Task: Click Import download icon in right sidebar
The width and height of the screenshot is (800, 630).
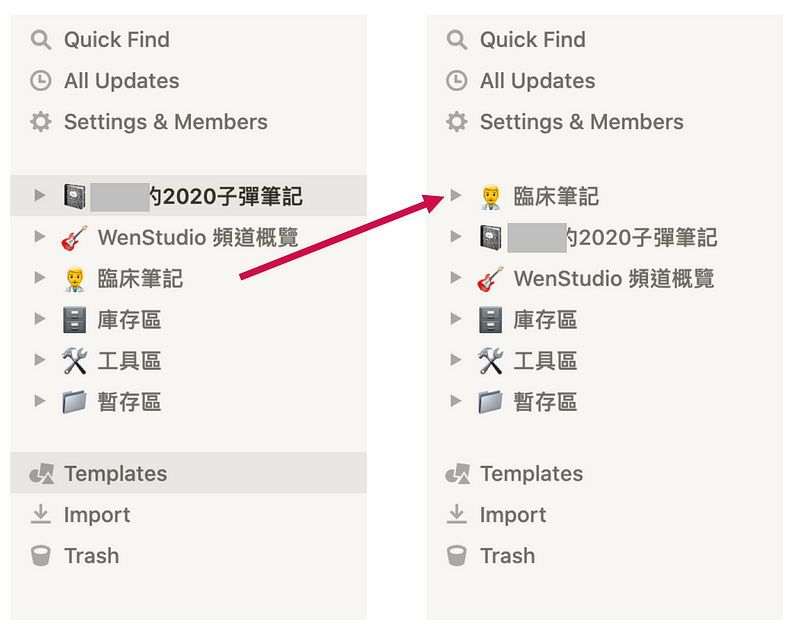Action: click(x=456, y=514)
